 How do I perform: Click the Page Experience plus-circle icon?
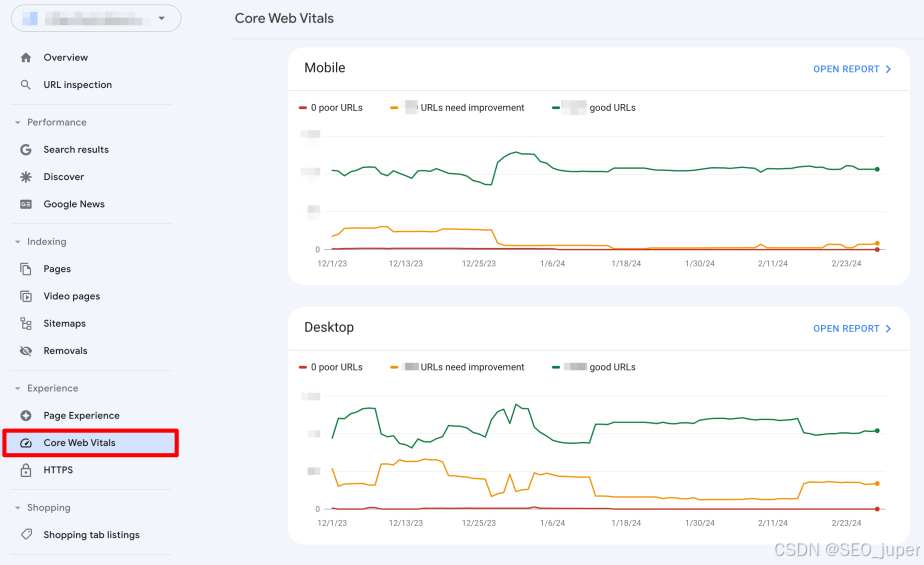click(x=25, y=415)
